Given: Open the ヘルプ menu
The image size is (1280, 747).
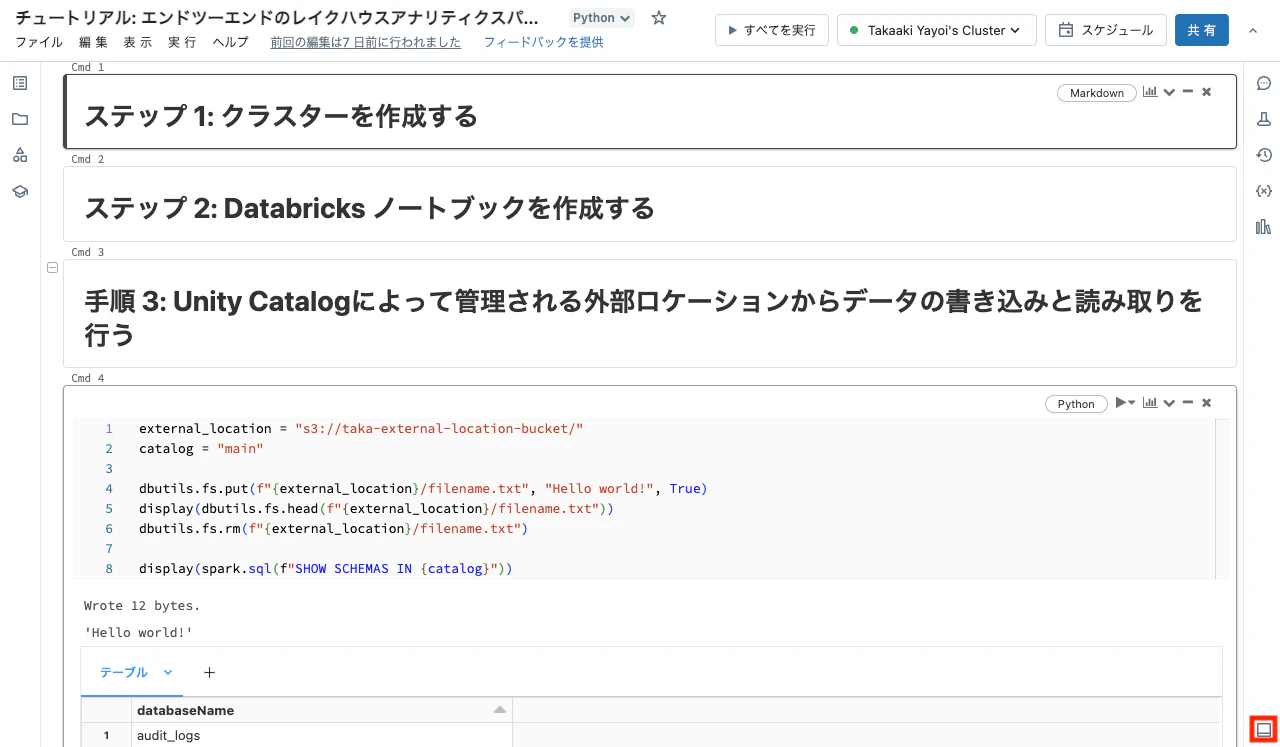Looking at the screenshot, I should tap(231, 42).
